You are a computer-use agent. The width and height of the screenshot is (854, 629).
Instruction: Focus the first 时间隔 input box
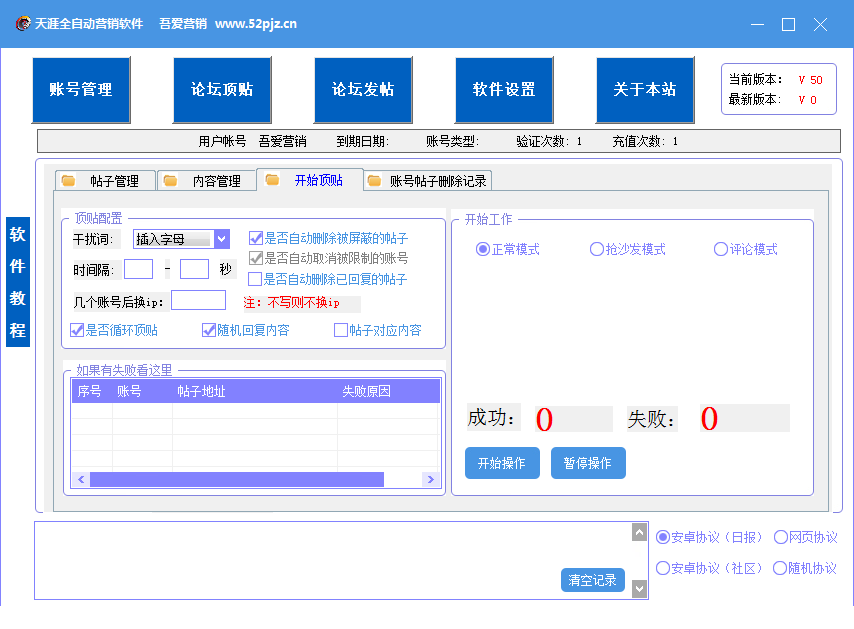pyautogui.click(x=138, y=269)
